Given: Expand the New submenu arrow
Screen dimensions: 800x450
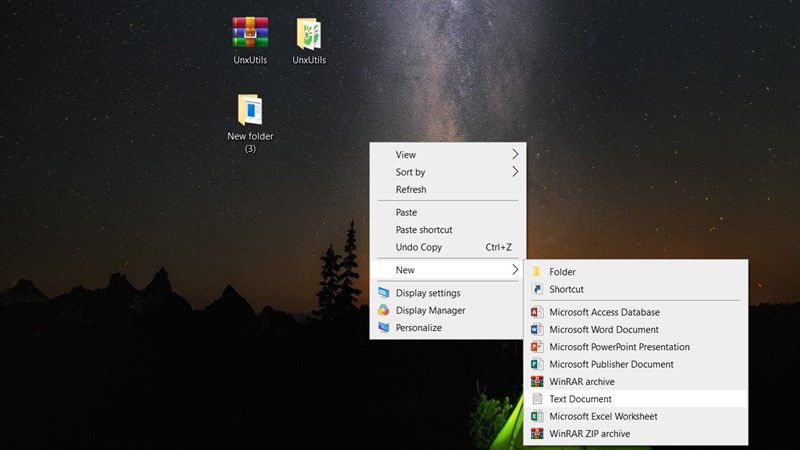Looking at the screenshot, I should [515, 270].
